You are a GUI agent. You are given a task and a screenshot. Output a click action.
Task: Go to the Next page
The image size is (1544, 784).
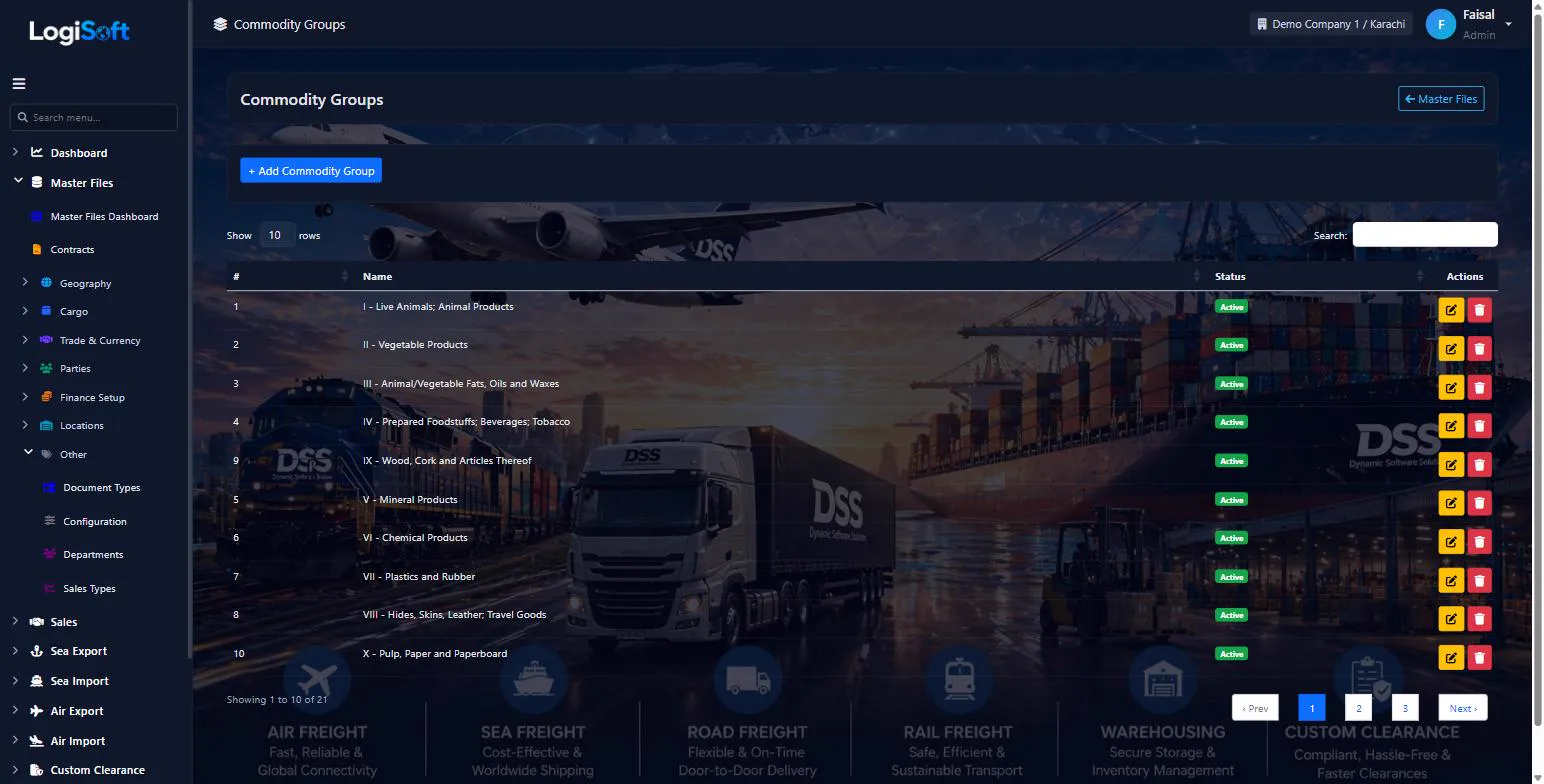(x=1463, y=708)
